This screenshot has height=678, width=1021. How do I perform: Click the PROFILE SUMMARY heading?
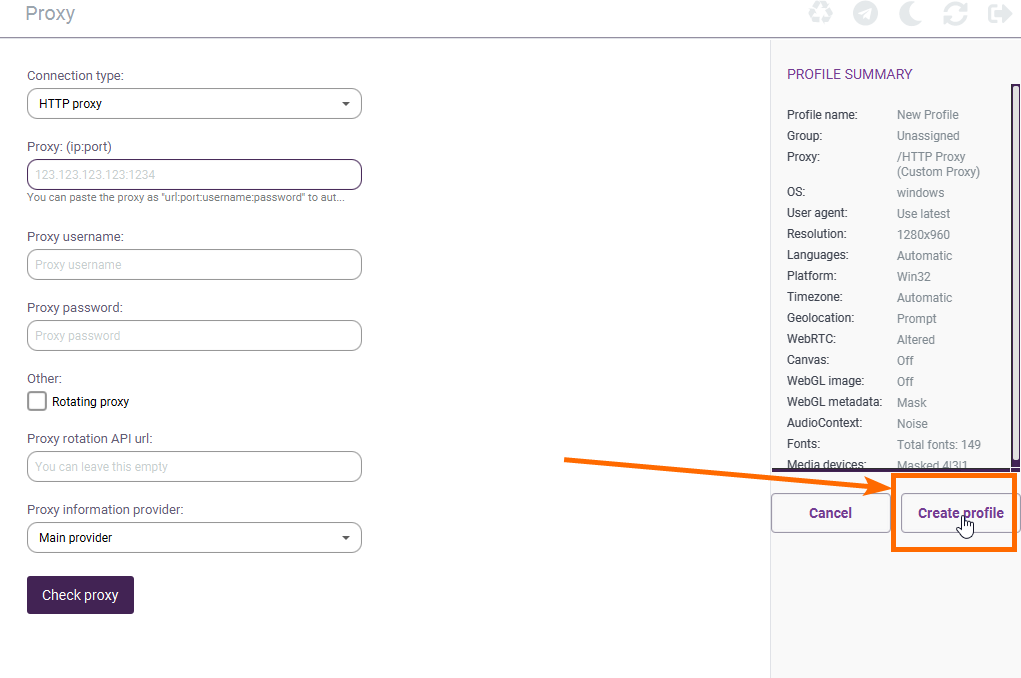tap(849, 74)
